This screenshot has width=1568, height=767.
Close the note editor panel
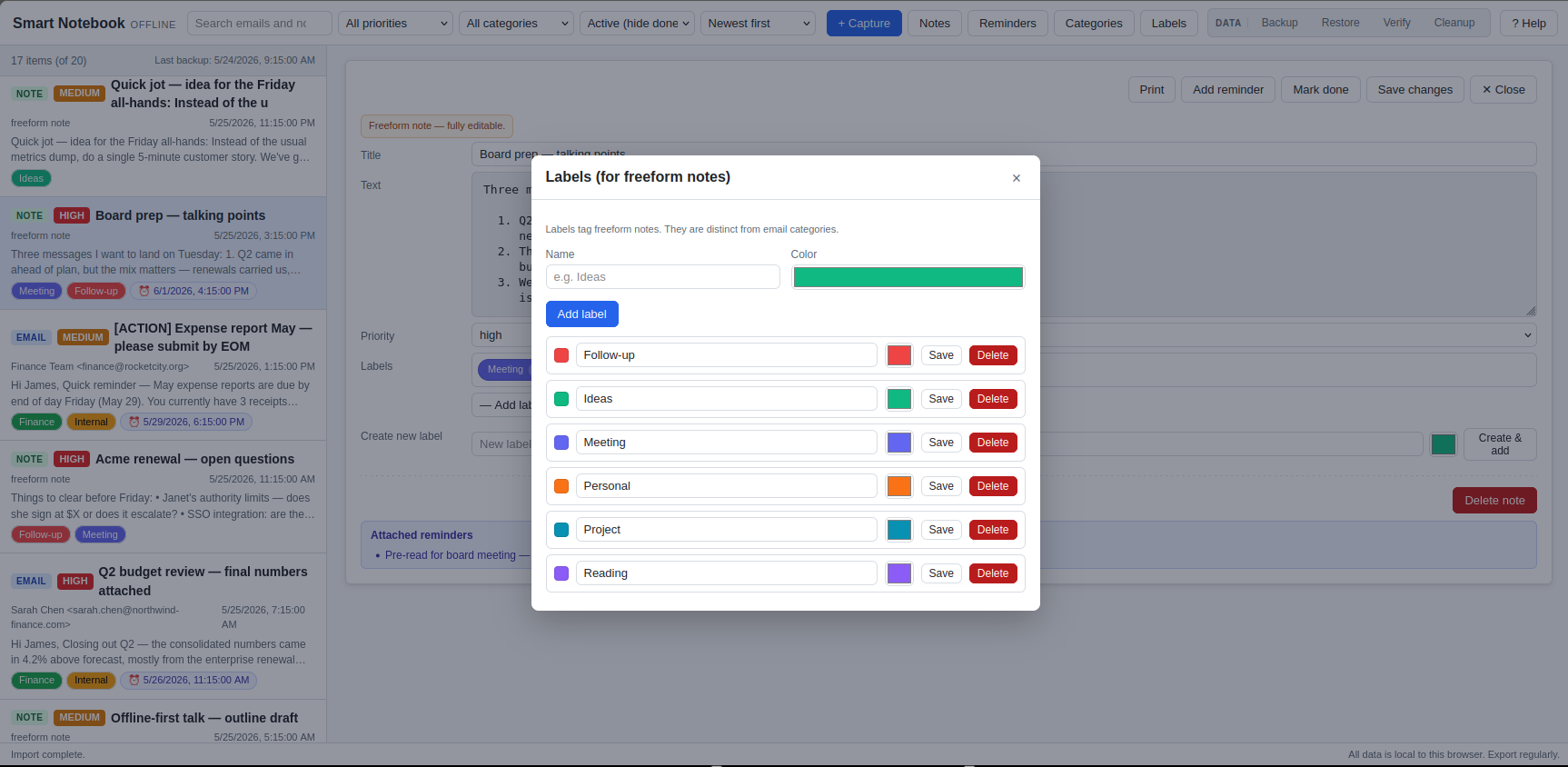coord(1503,90)
